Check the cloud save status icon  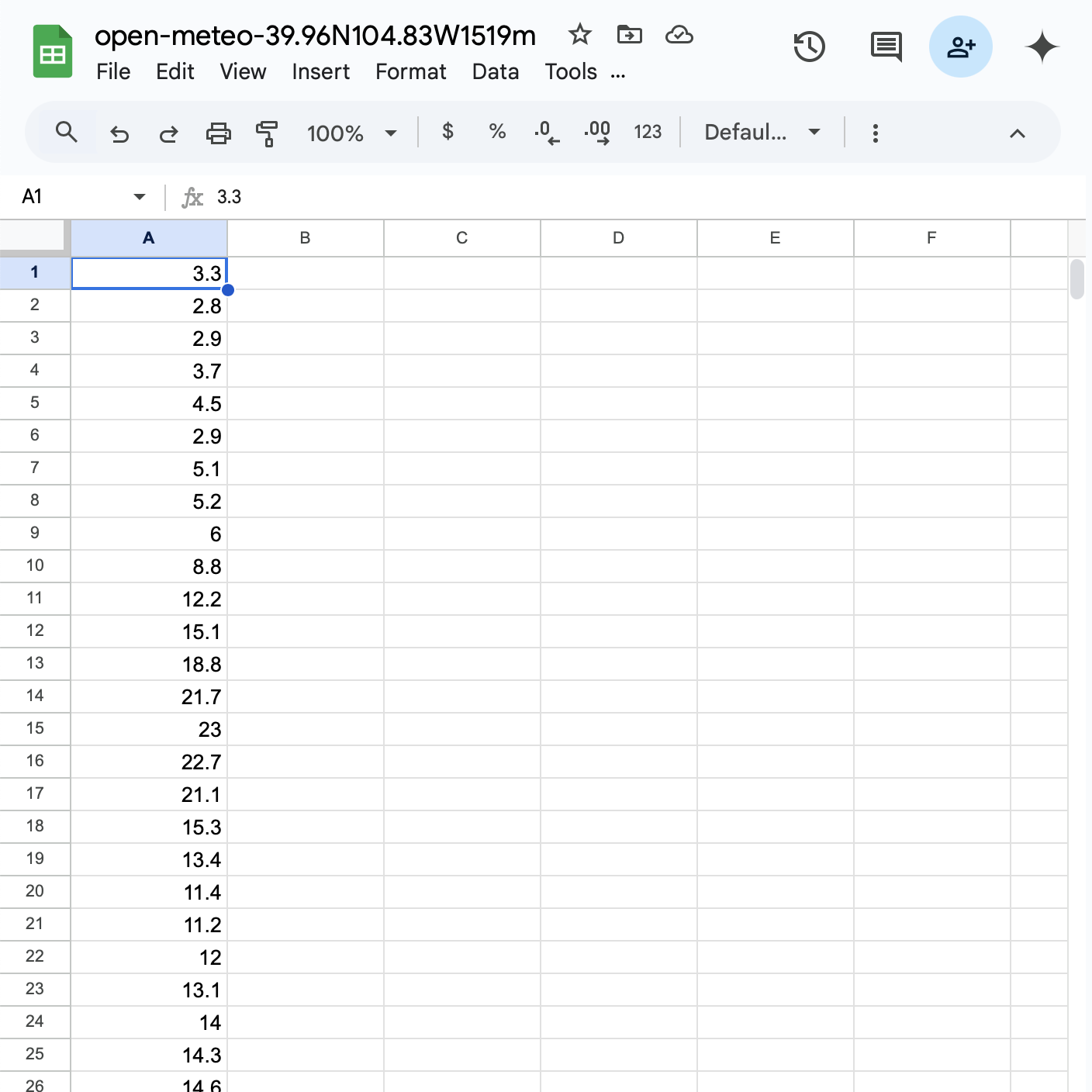point(679,35)
